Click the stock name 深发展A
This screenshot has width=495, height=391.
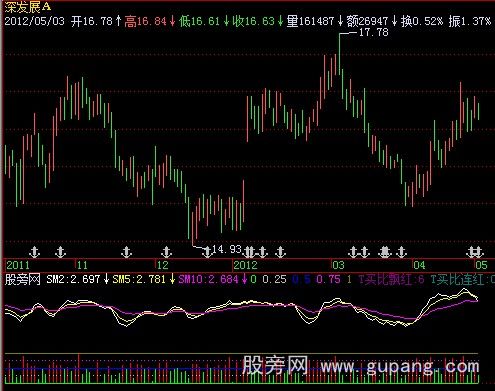pyautogui.click(x=28, y=6)
